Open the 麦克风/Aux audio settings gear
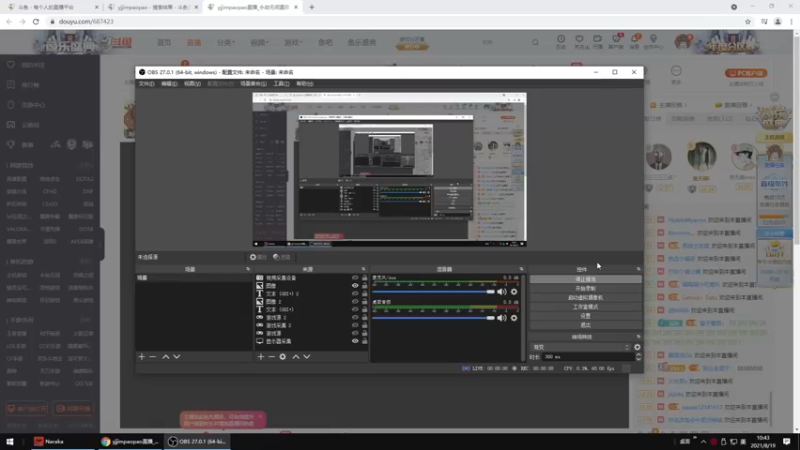Viewport: 800px width, 450px height. coord(514,292)
